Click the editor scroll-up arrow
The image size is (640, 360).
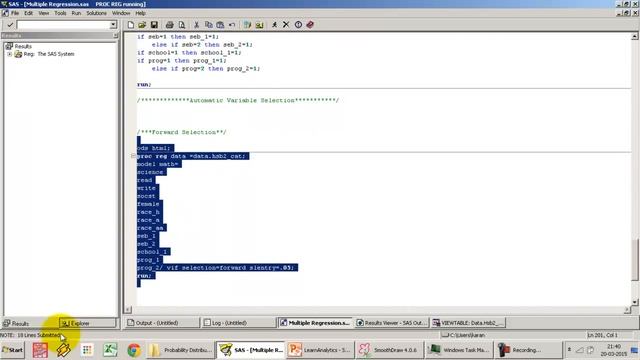click(x=635, y=37)
